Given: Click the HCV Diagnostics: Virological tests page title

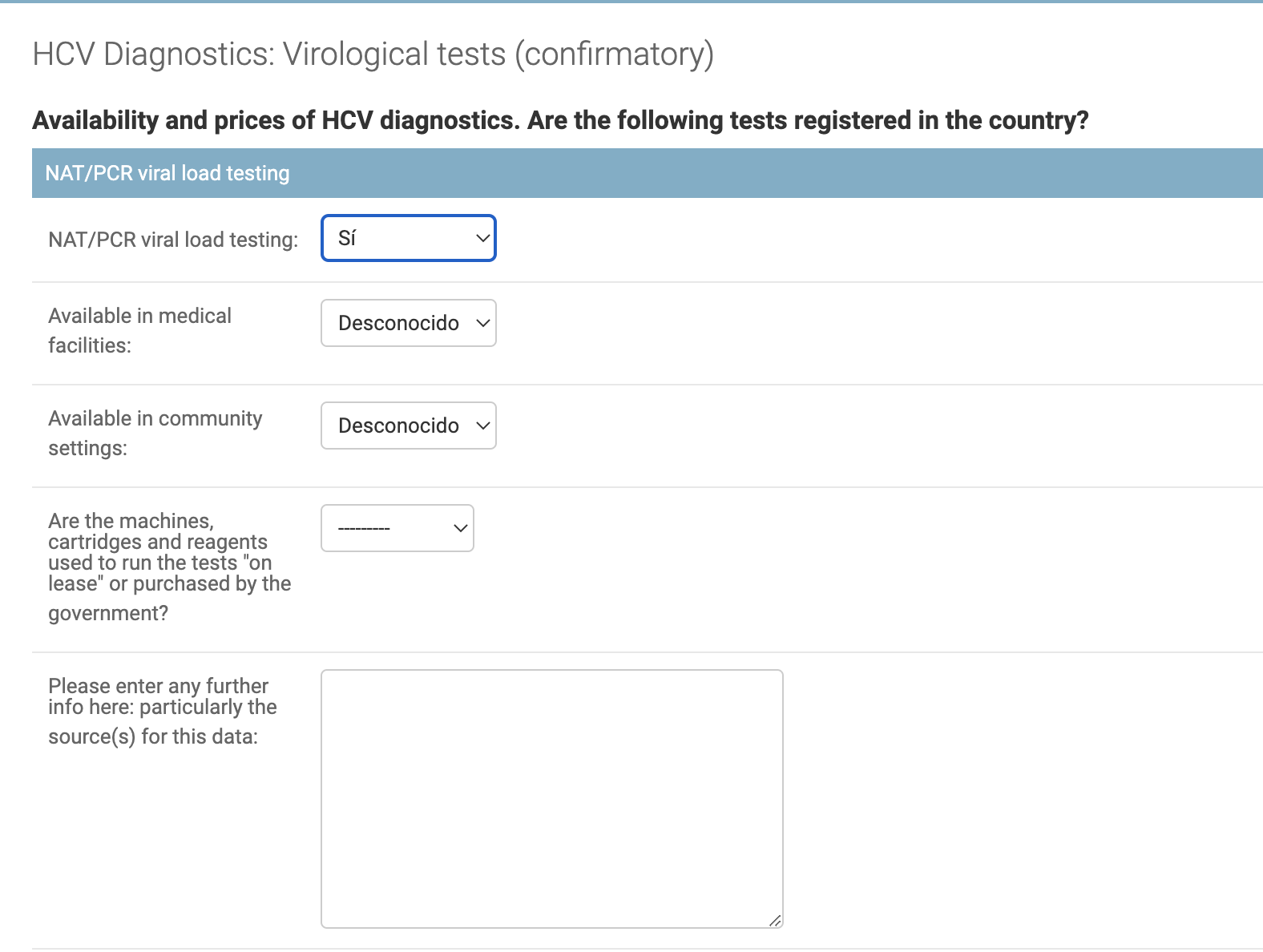Looking at the screenshot, I should [x=373, y=54].
